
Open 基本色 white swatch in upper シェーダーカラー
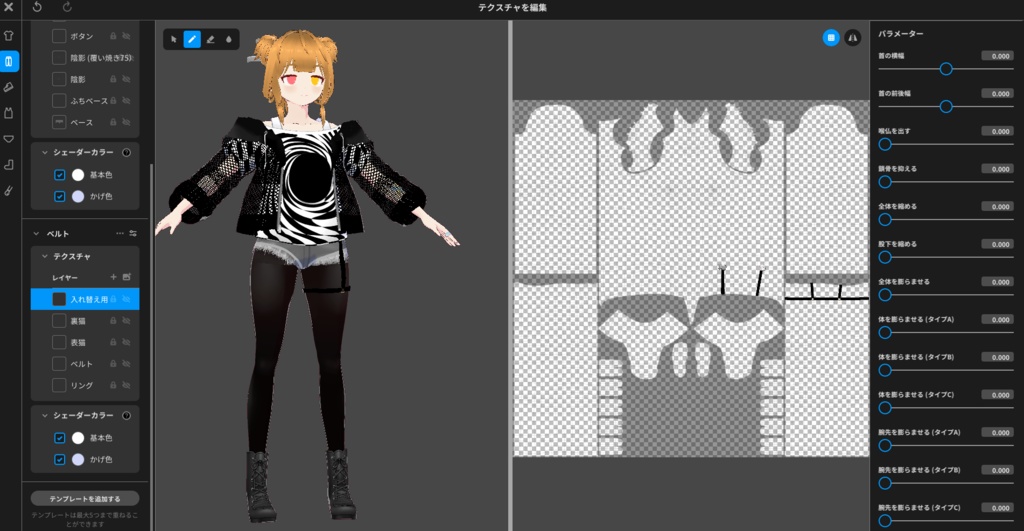(x=78, y=174)
